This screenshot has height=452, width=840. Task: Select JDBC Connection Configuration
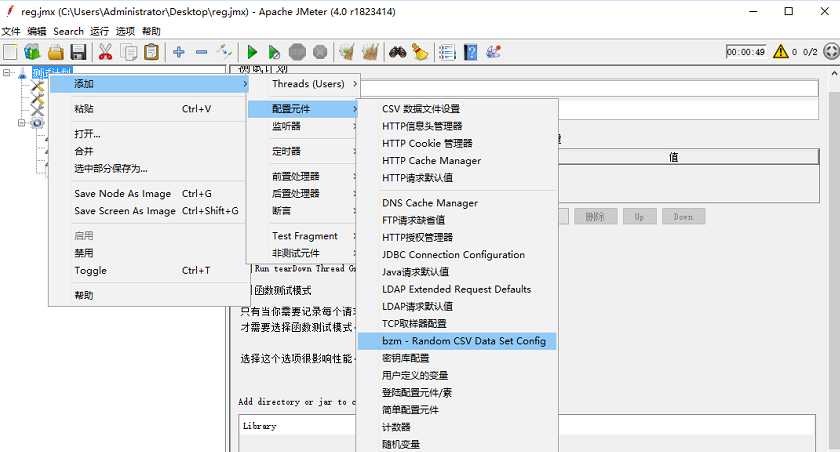458,254
